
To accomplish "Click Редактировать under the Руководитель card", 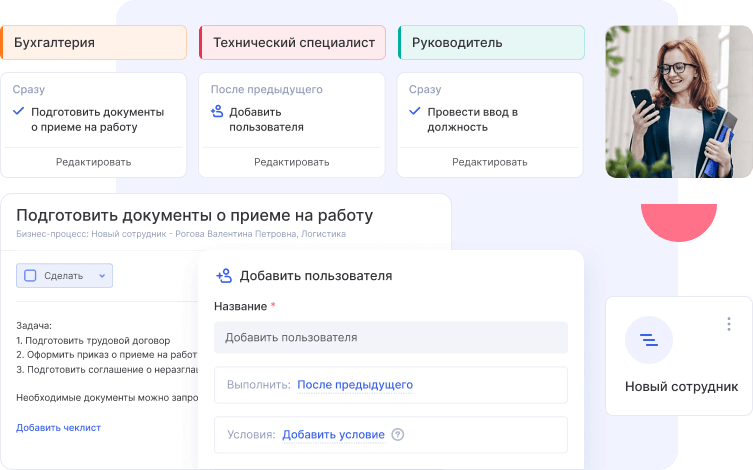I will (490, 162).
